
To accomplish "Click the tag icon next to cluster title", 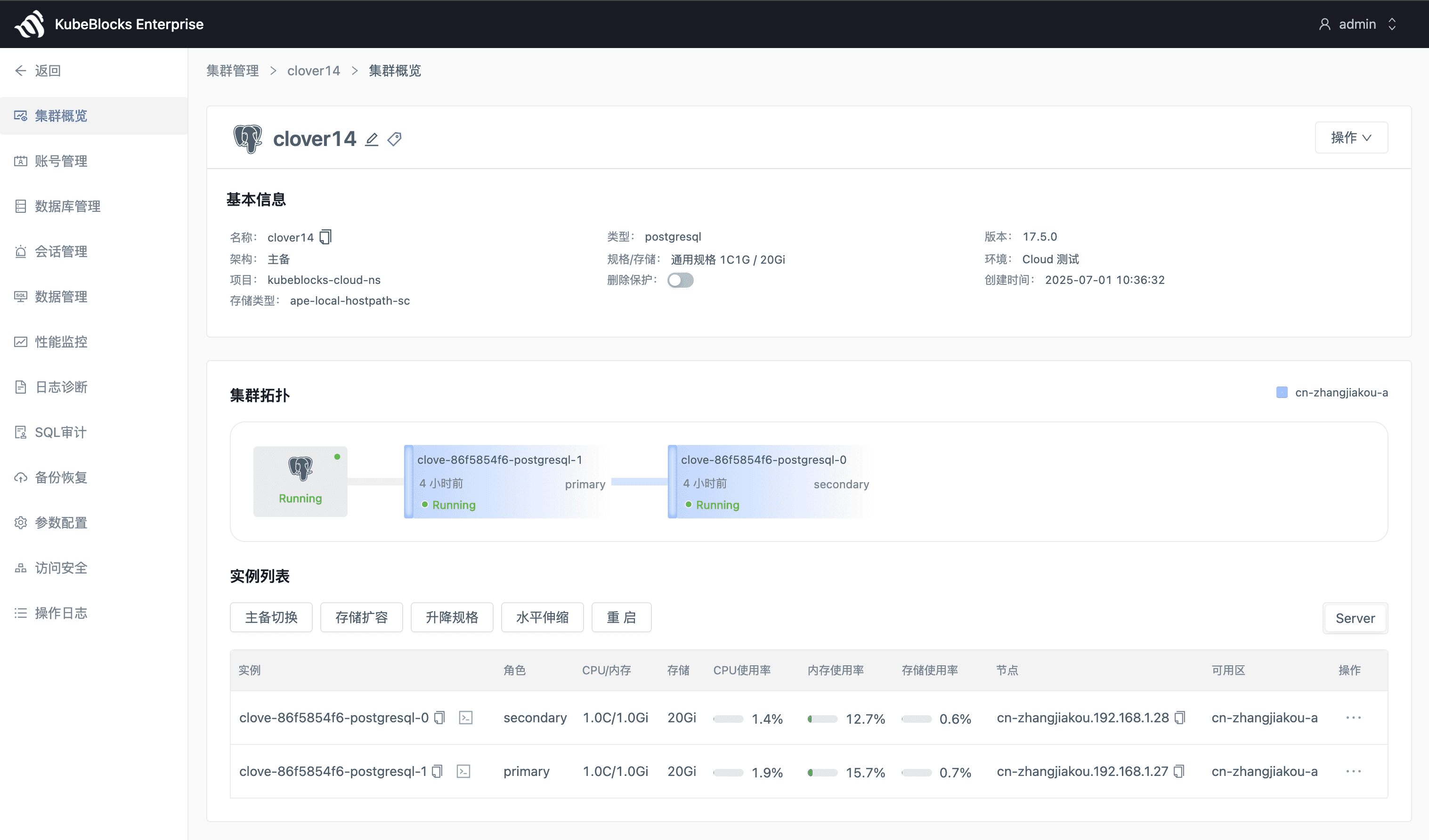I will click(395, 139).
